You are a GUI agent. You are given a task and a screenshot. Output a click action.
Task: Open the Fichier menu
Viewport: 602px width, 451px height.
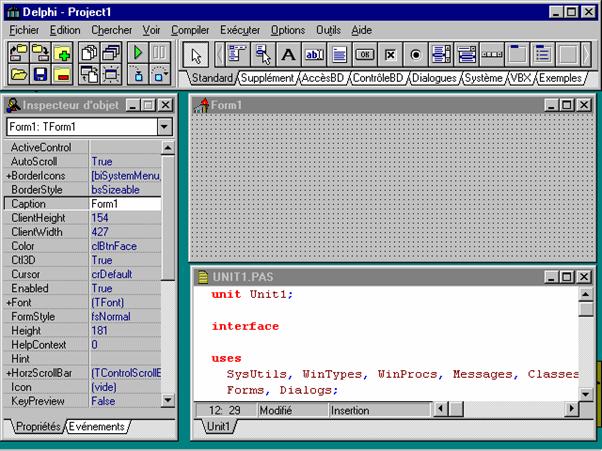[24, 30]
